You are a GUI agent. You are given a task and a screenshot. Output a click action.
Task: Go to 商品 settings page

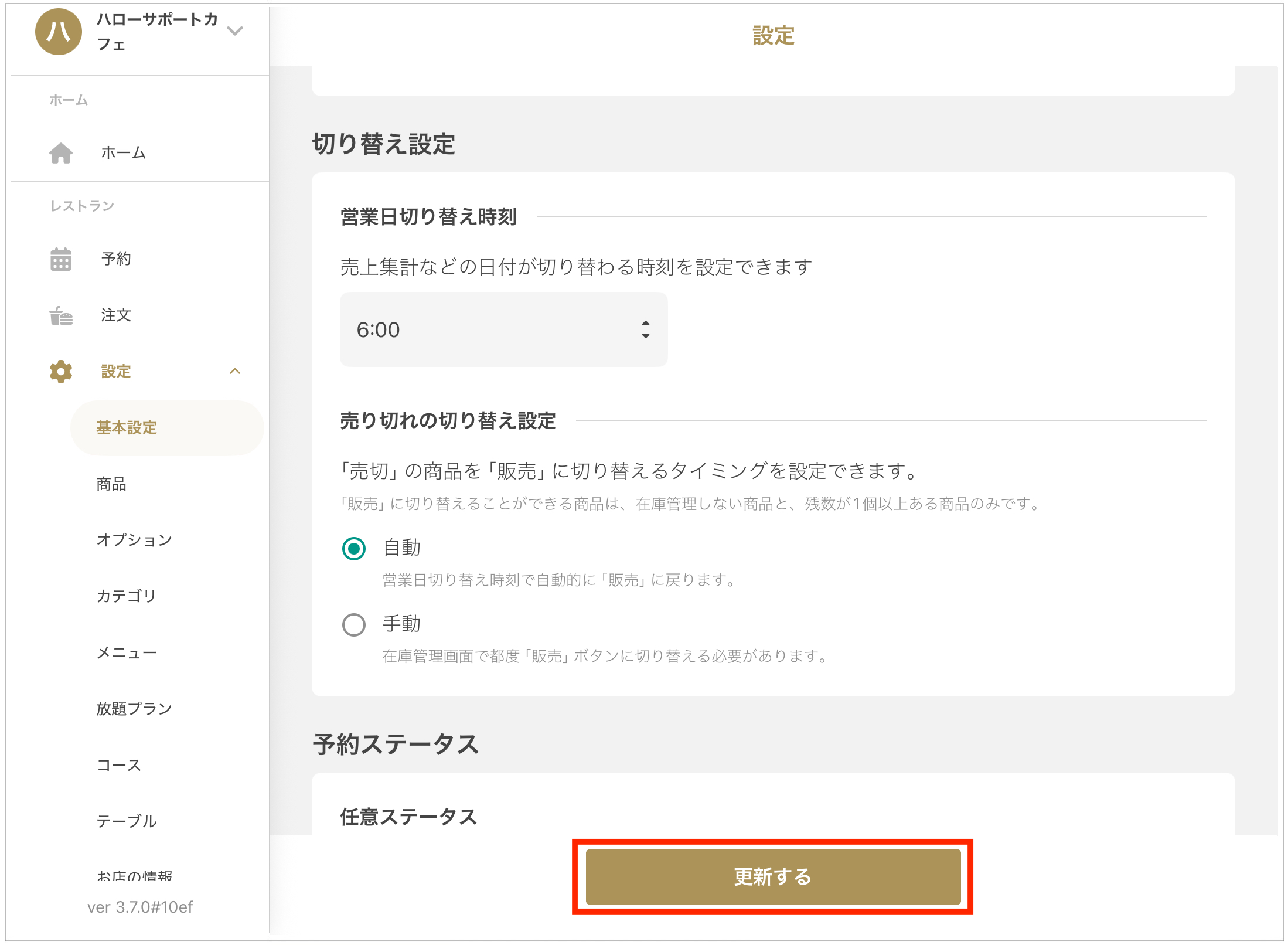pos(111,484)
